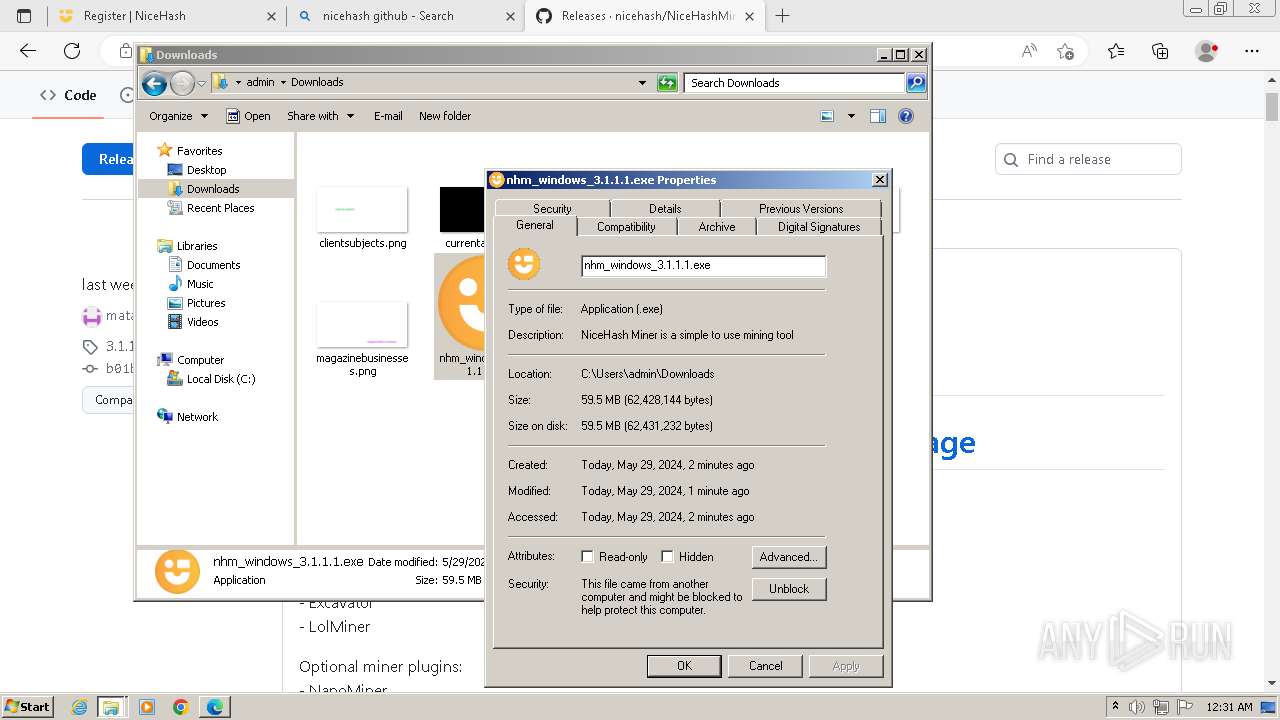Open the Organize dropdown menu
The width and height of the screenshot is (1280, 720).
point(178,116)
